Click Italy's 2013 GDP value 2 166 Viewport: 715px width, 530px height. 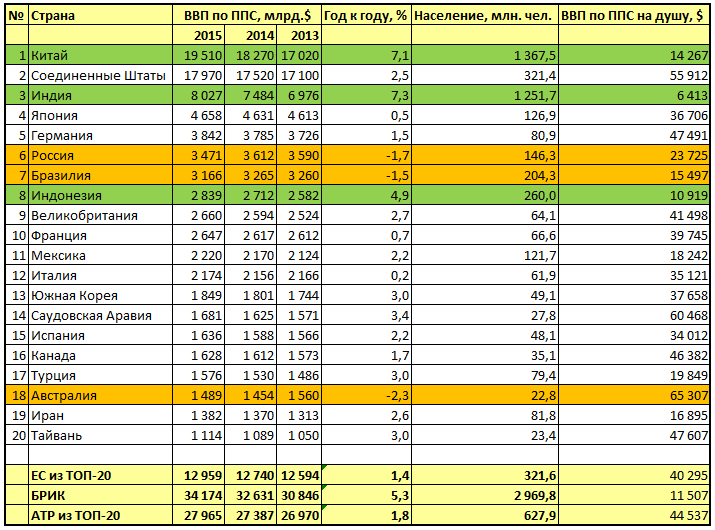point(299,275)
